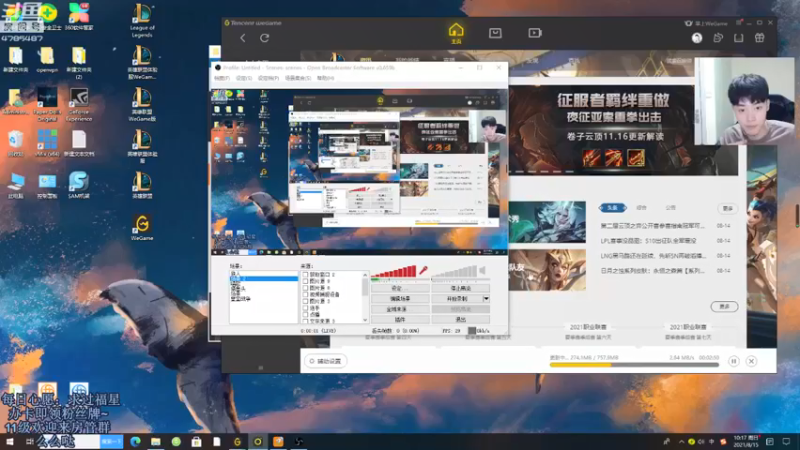This screenshot has width=800, height=450.
Task: Pause the WeGame download
Action: coord(734,361)
